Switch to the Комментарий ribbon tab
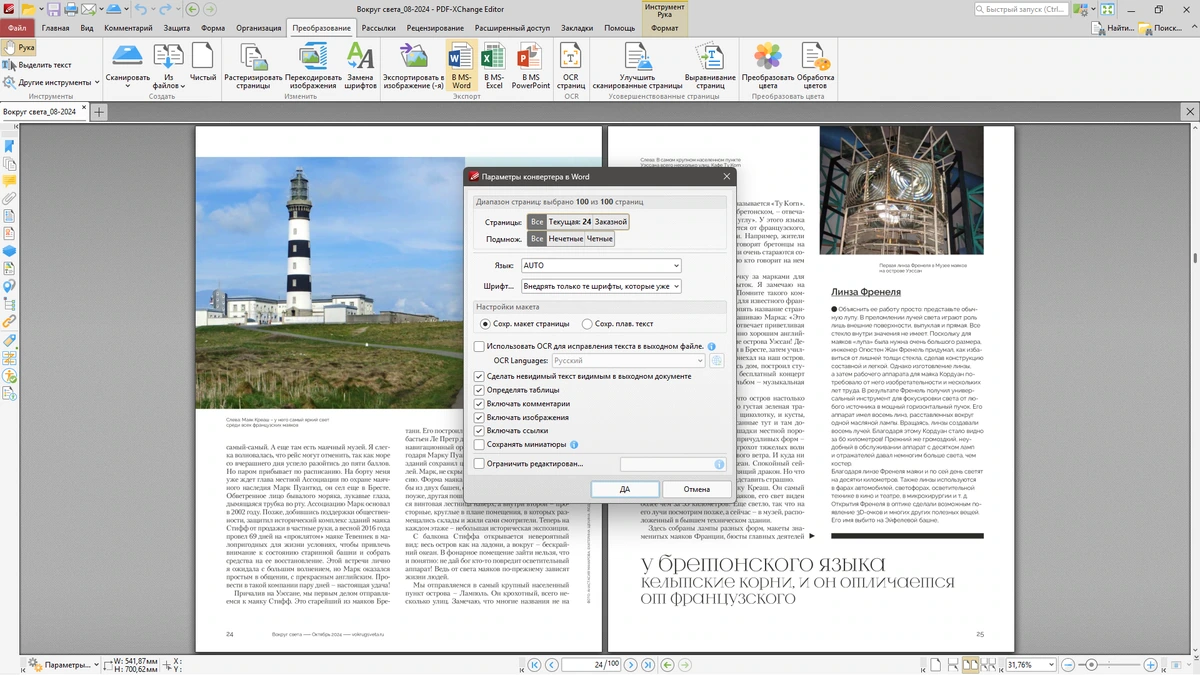 [128, 28]
